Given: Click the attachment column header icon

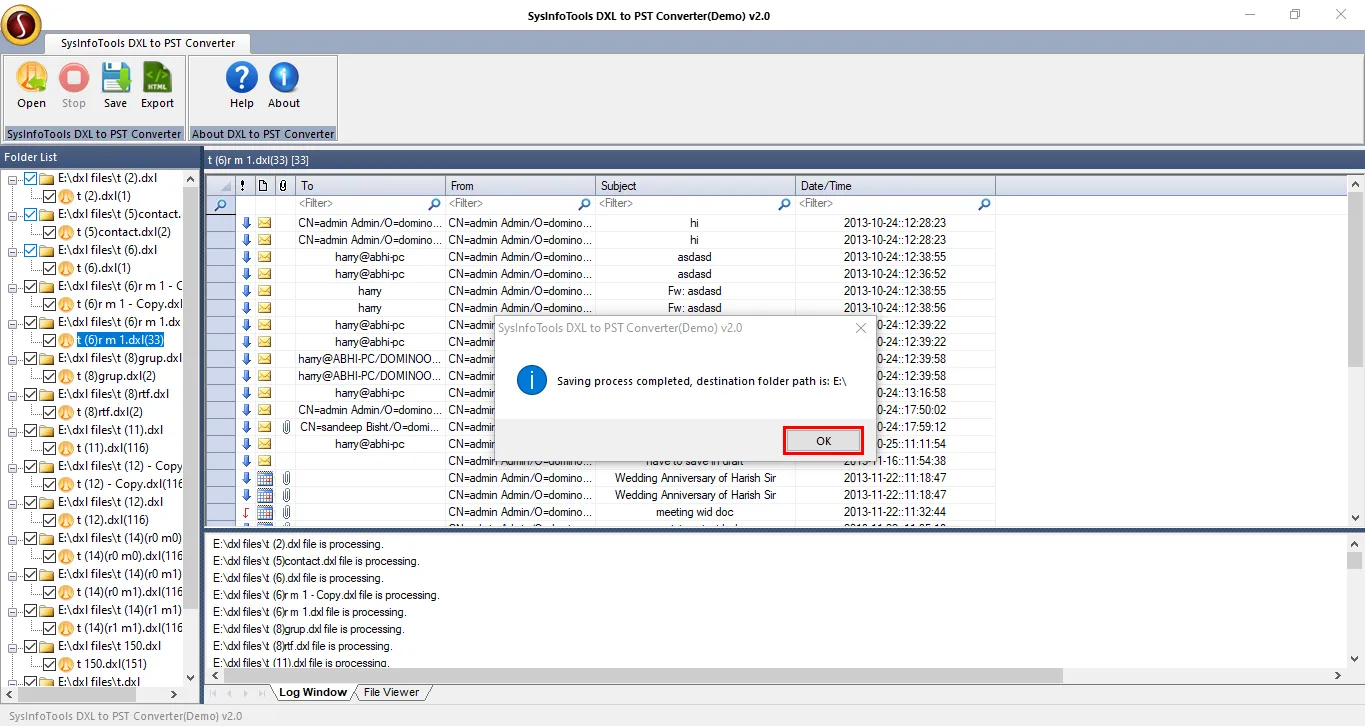Looking at the screenshot, I should (x=283, y=186).
